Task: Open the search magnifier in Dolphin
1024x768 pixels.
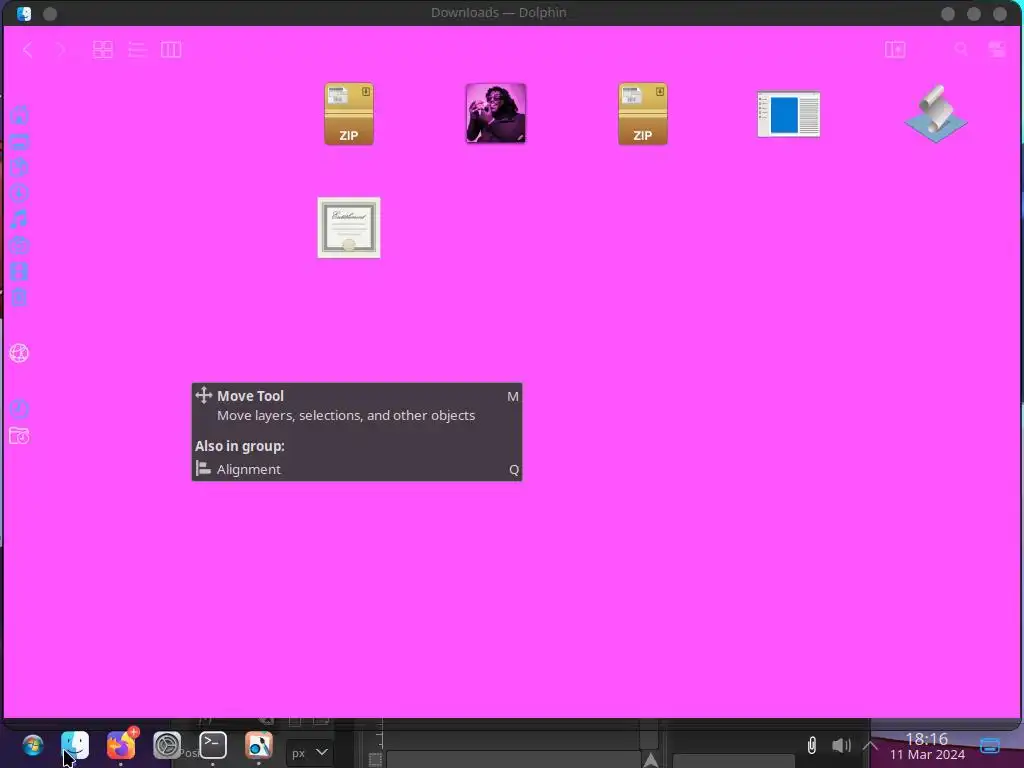Action: pyautogui.click(x=961, y=49)
